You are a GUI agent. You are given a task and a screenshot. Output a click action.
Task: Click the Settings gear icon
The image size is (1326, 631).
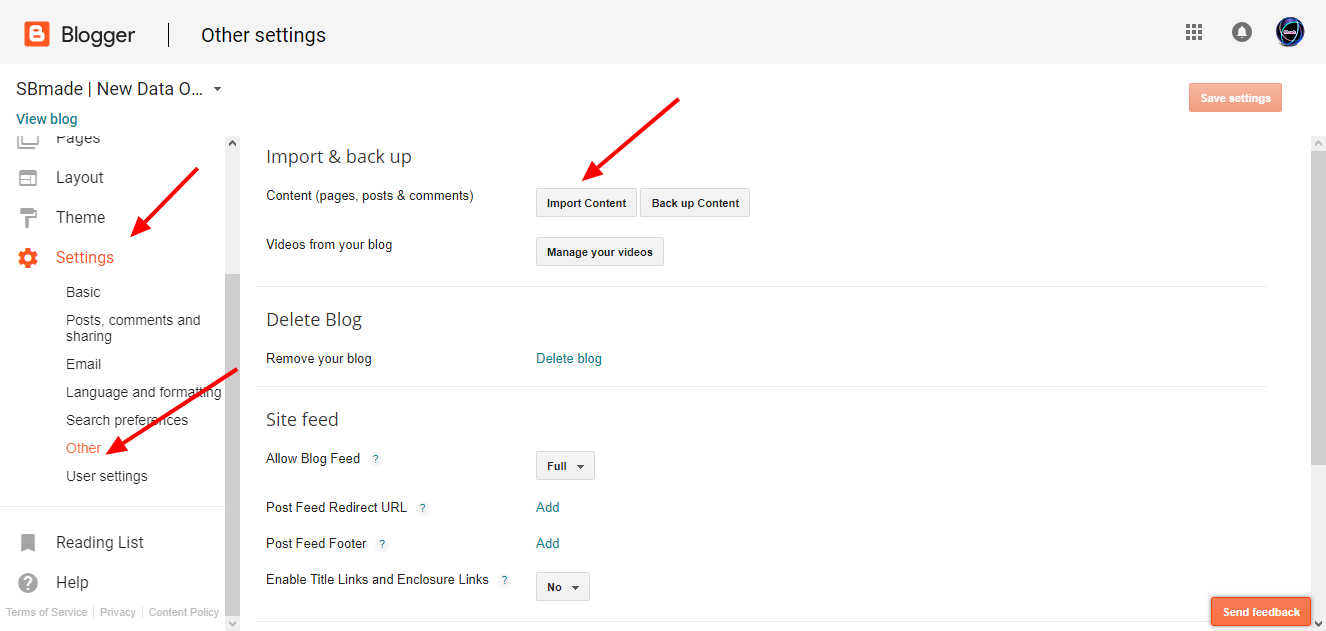28,258
